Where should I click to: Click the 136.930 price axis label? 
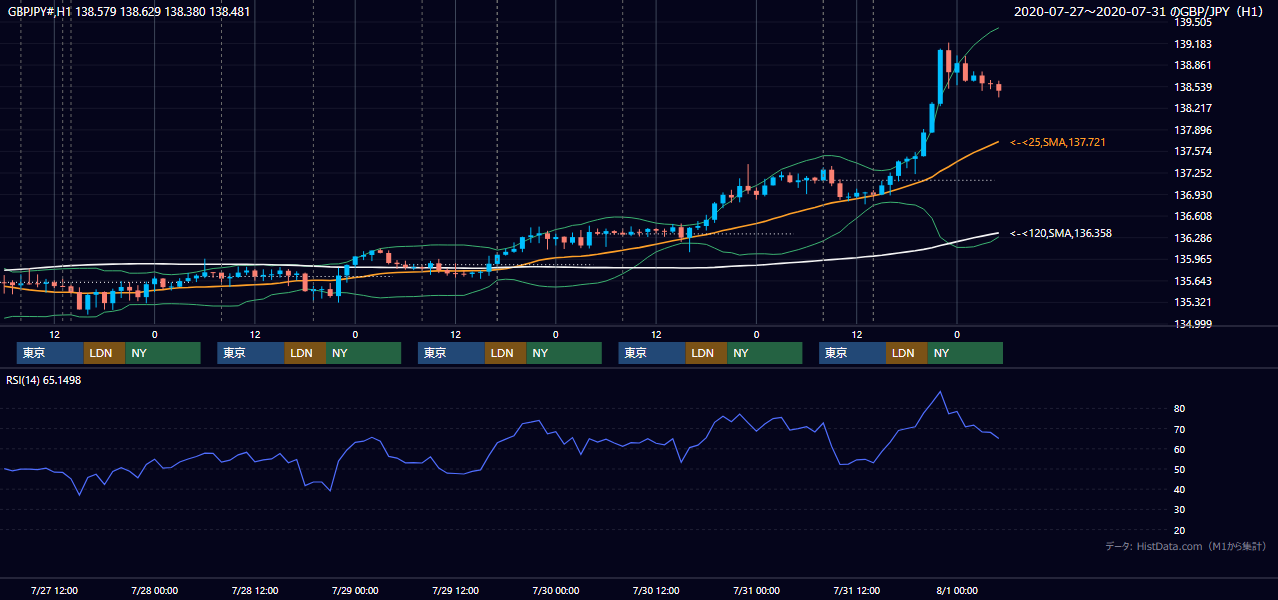pos(1193,195)
